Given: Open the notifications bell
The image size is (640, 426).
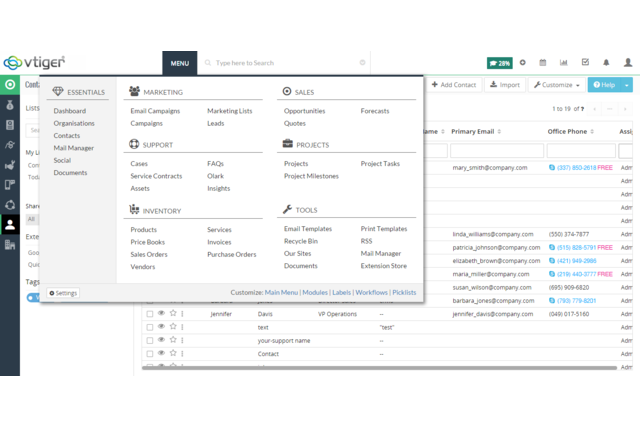Looking at the screenshot, I should (606, 62).
